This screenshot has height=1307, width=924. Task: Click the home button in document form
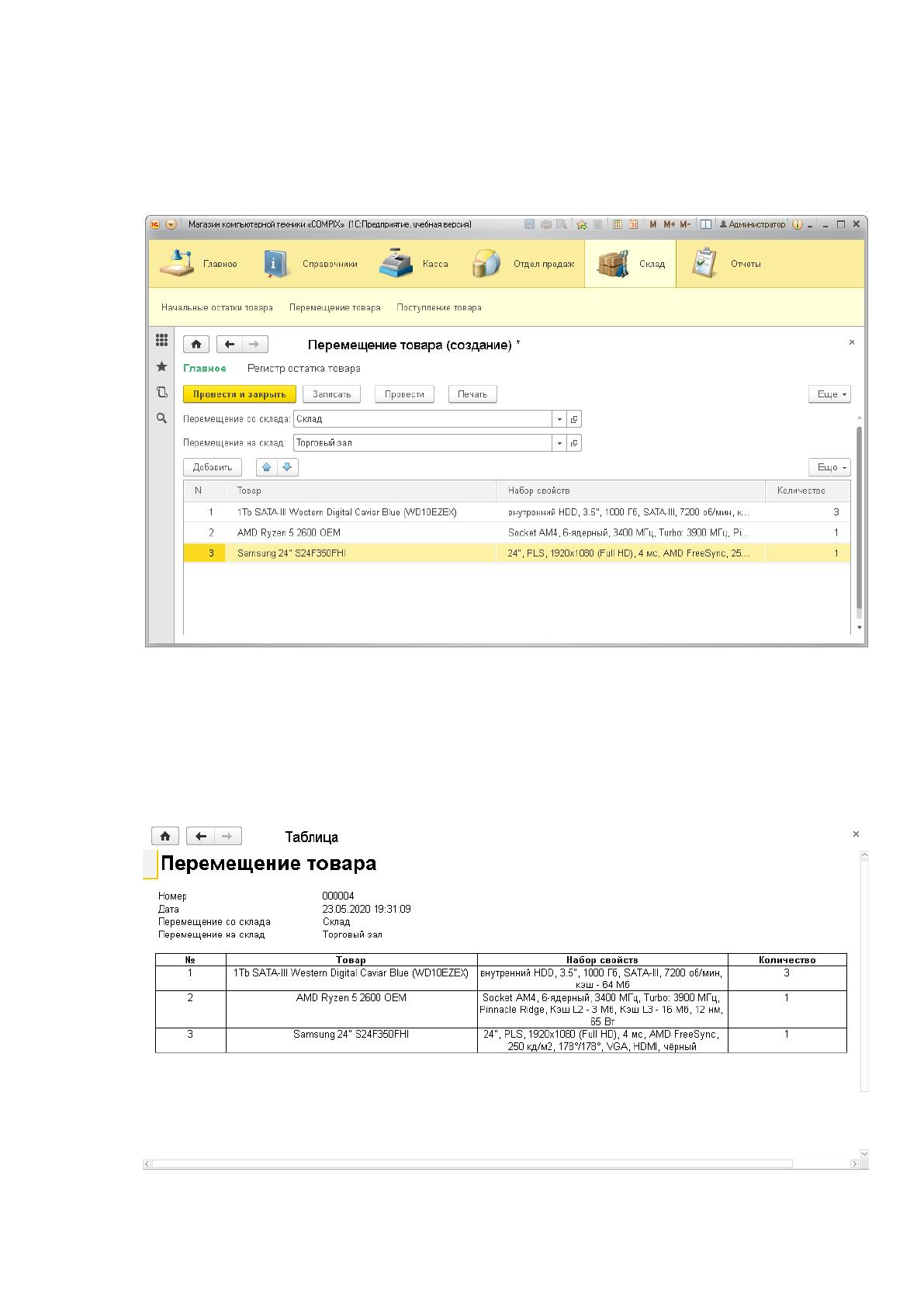click(196, 345)
